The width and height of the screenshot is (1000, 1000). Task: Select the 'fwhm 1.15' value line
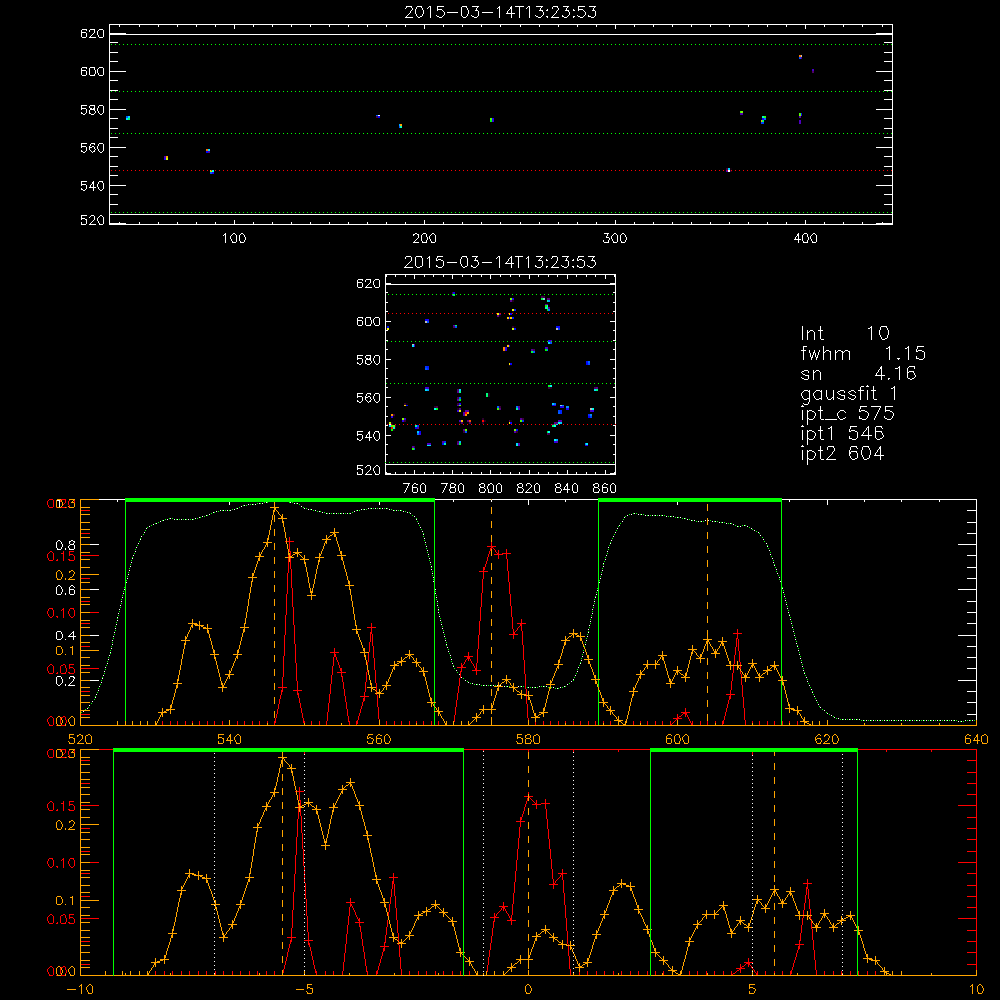pos(863,353)
